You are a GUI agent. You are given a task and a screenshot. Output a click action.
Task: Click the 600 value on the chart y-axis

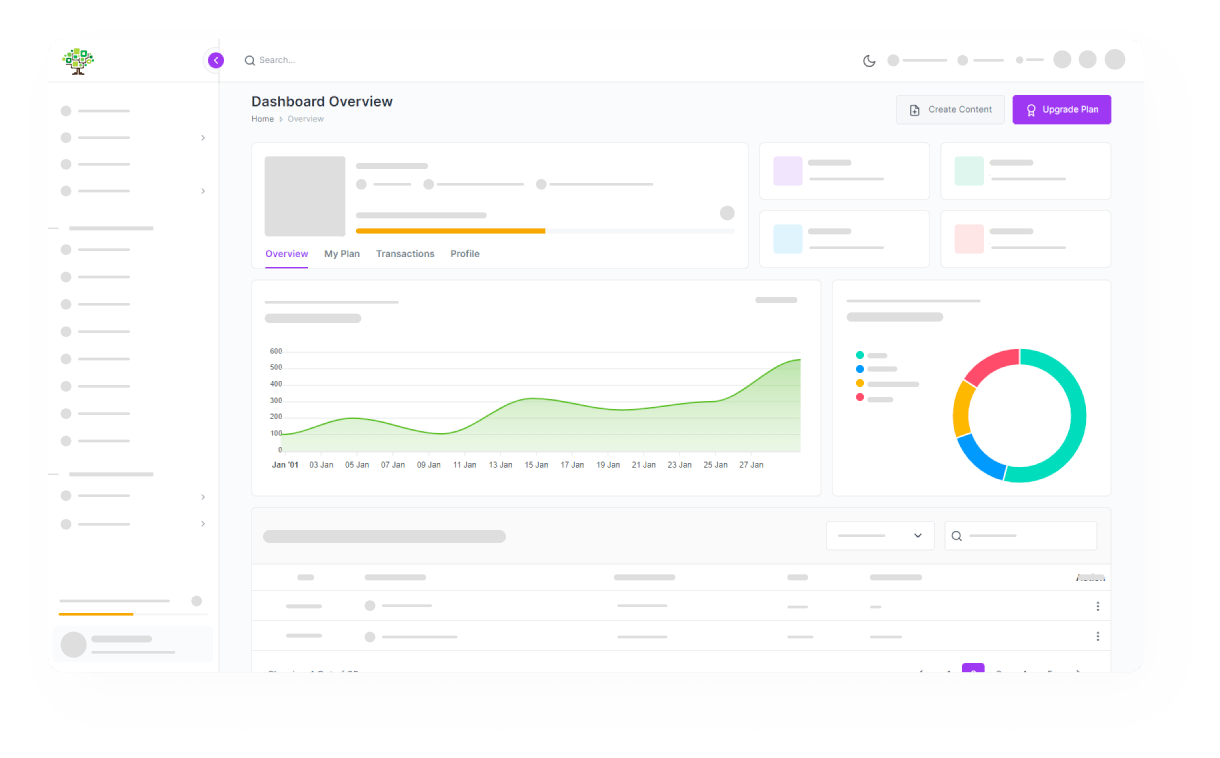click(x=276, y=351)
